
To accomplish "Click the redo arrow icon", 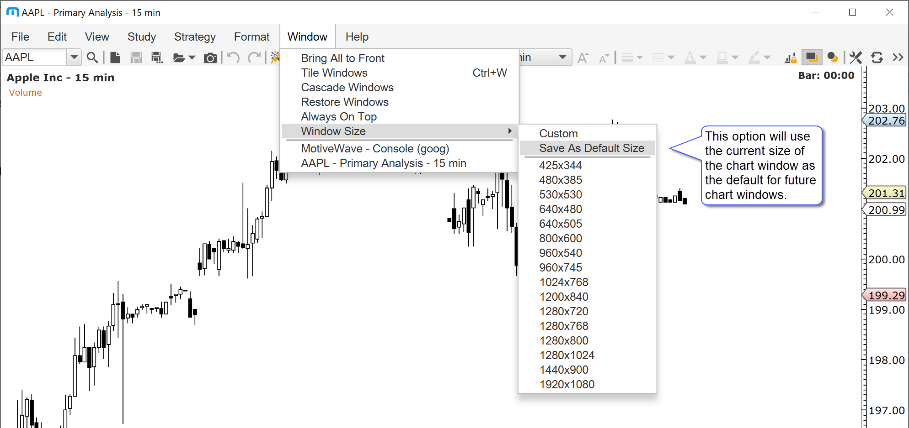I will [x=254, y=58].
